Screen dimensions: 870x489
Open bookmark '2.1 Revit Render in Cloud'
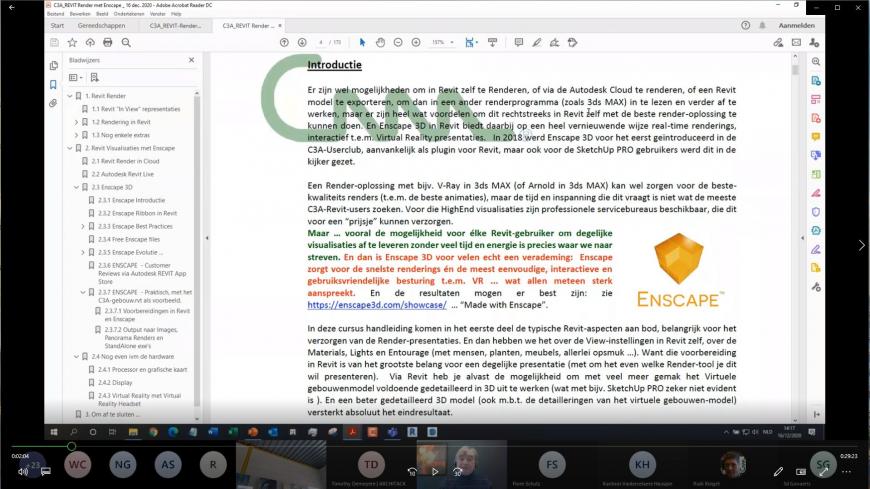tap(125, 161)
